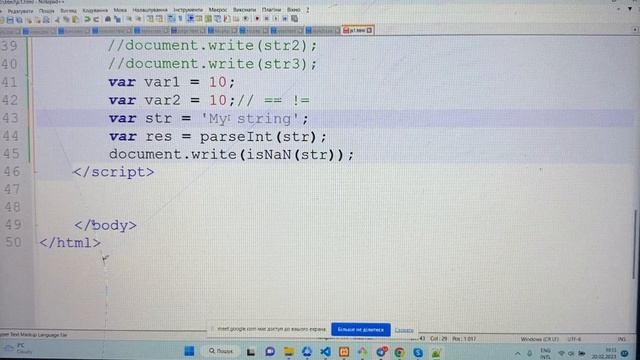Click the '</body>' tag on line 49
Image resolution: width=640 pixels, height=360 pixels.
coord(105,225)
